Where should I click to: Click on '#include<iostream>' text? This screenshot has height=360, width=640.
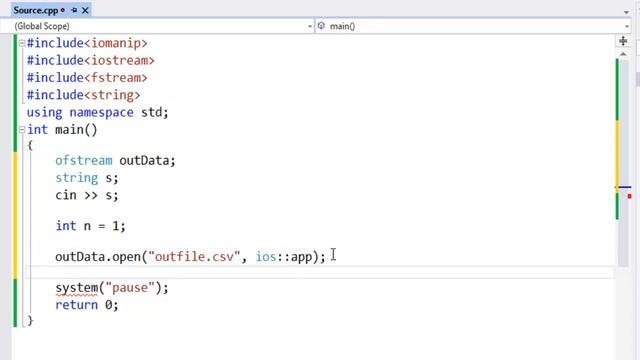tap(91, 60)
